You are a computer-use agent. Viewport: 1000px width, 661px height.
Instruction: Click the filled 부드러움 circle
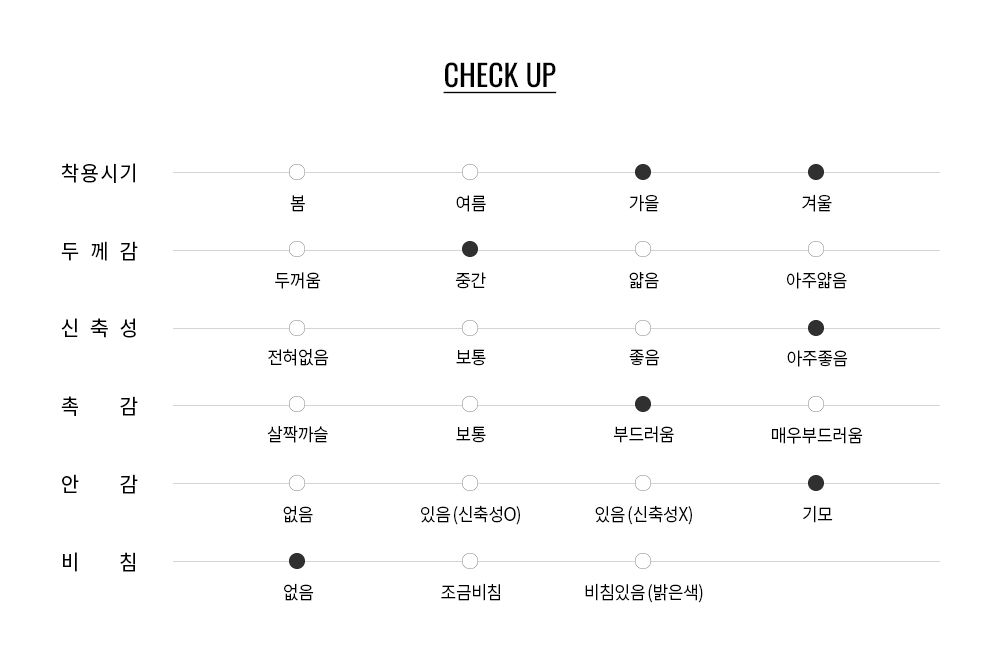pyautogui.click(x=643, y=405)
